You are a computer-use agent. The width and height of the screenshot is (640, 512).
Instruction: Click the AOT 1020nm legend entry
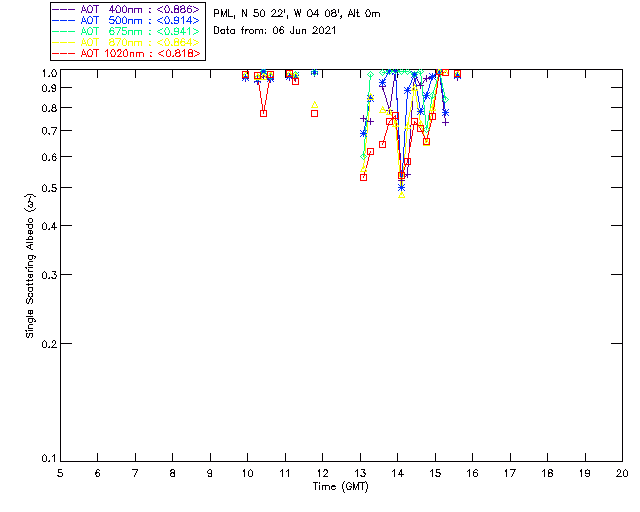click(x=127, y=53)
